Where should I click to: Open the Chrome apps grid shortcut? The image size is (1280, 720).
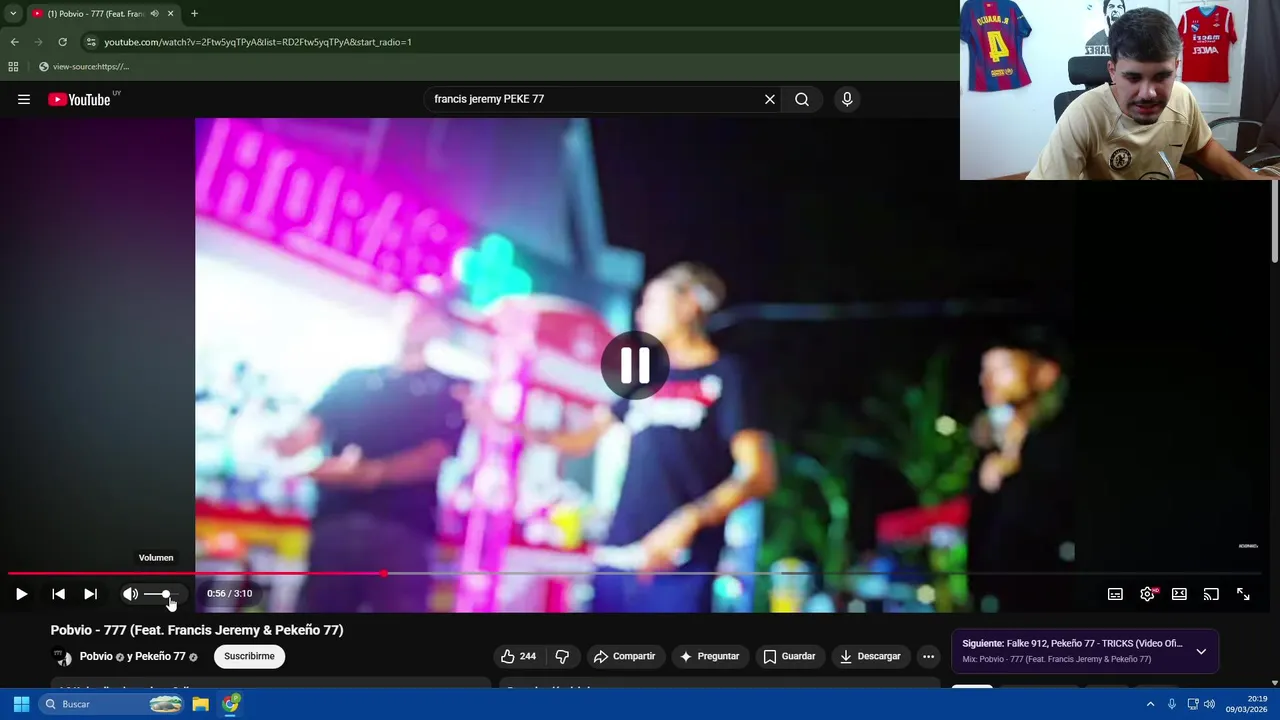pos(13,67)
